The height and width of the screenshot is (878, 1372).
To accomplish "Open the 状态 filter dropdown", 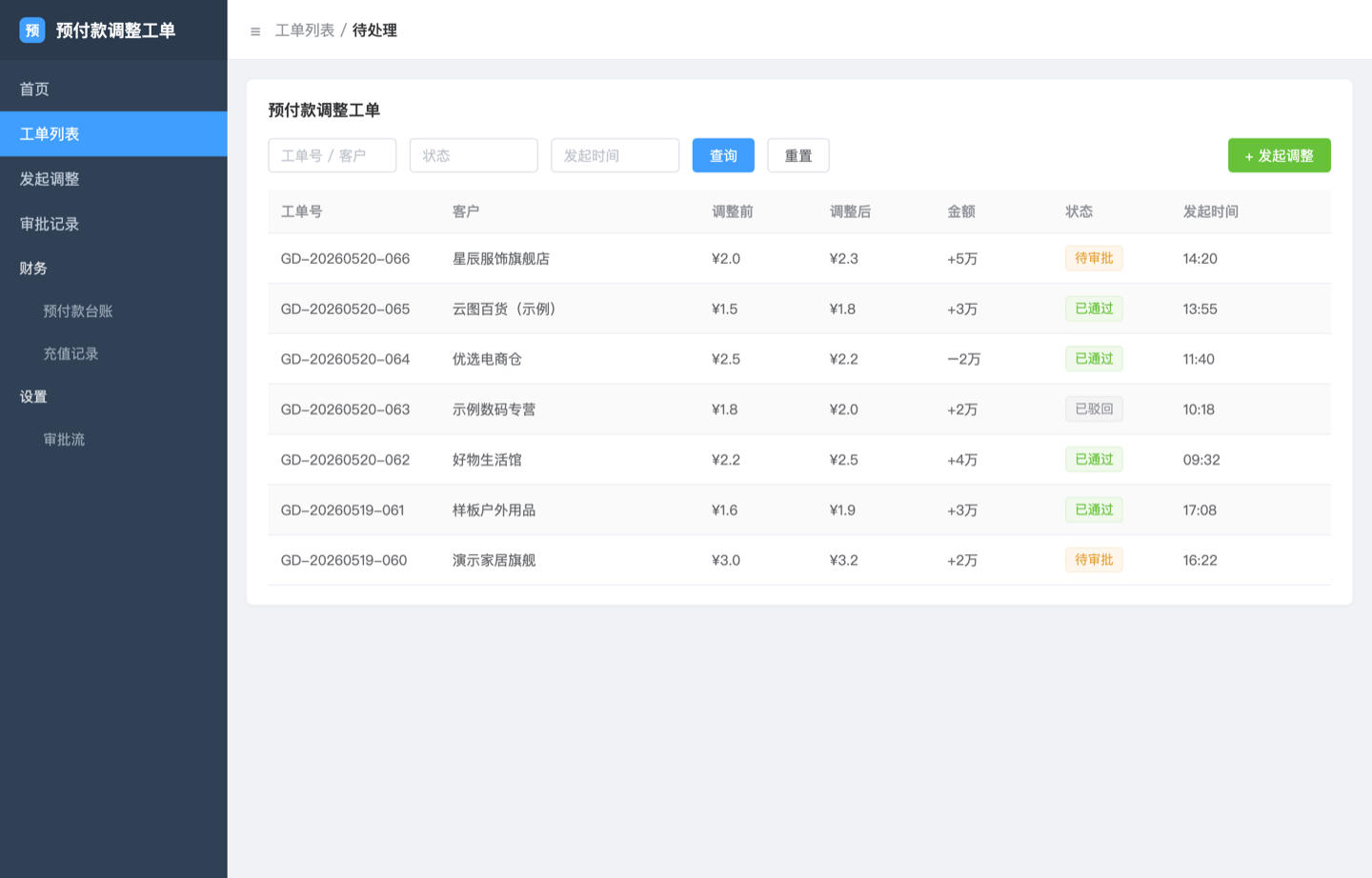I will click(x=474, y=155).
